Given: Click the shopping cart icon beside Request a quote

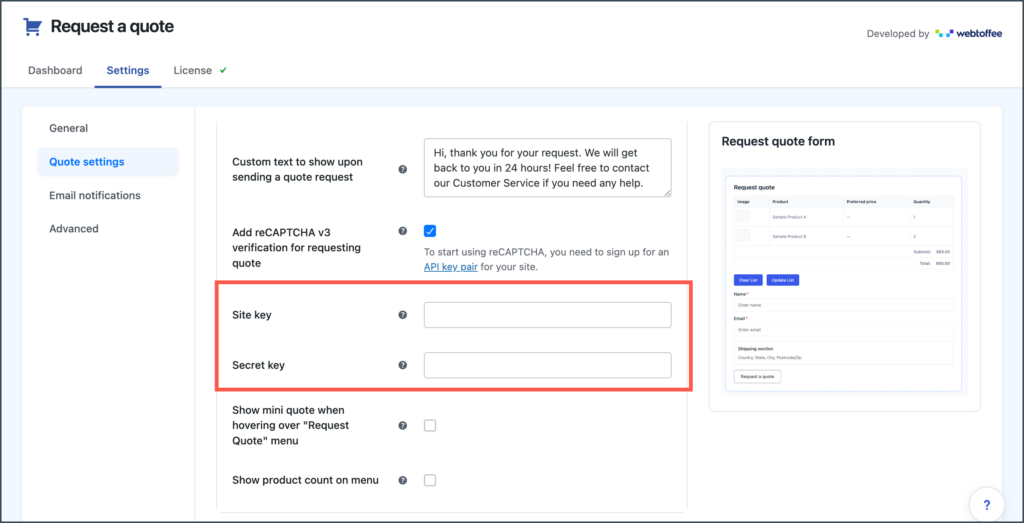Looking at the screenshot, I should tap(32, 26).
